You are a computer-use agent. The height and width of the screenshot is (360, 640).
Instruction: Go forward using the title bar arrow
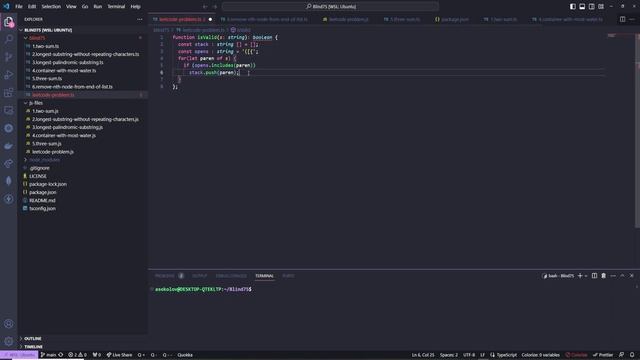[x=215, y=7]
